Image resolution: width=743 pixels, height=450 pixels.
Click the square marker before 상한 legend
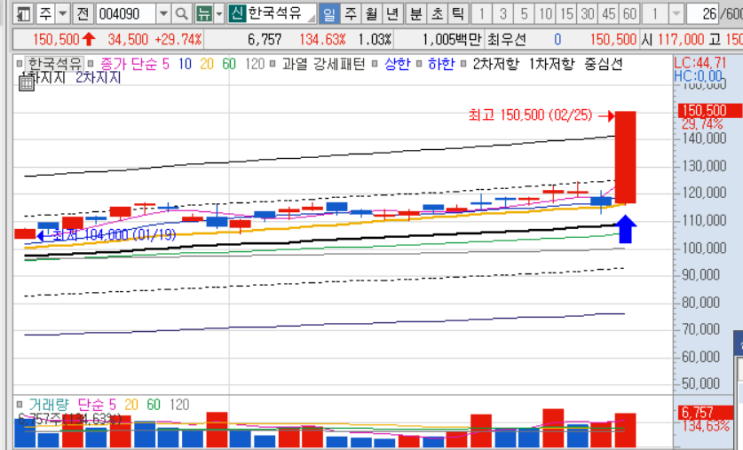(x=375, y=63)
